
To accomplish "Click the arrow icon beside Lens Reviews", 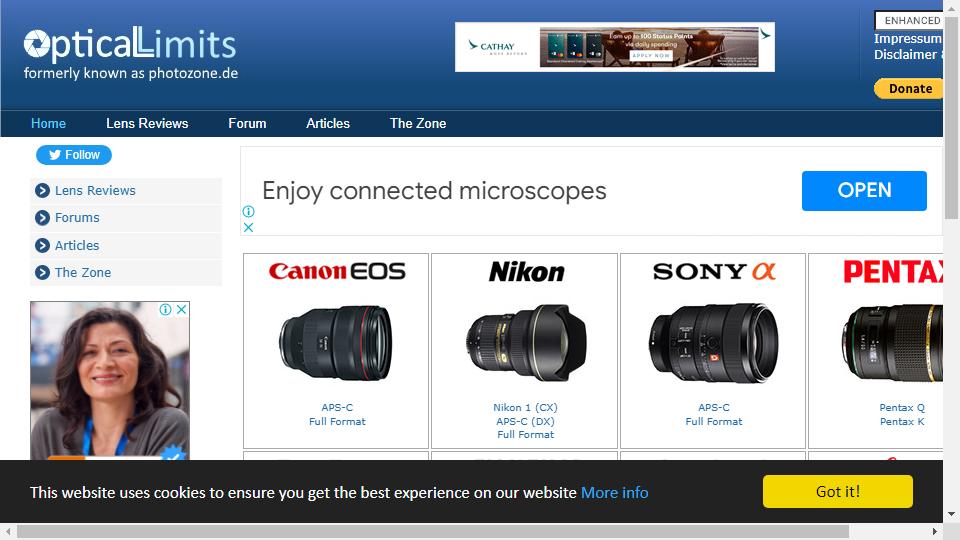I will click(42, 190).
